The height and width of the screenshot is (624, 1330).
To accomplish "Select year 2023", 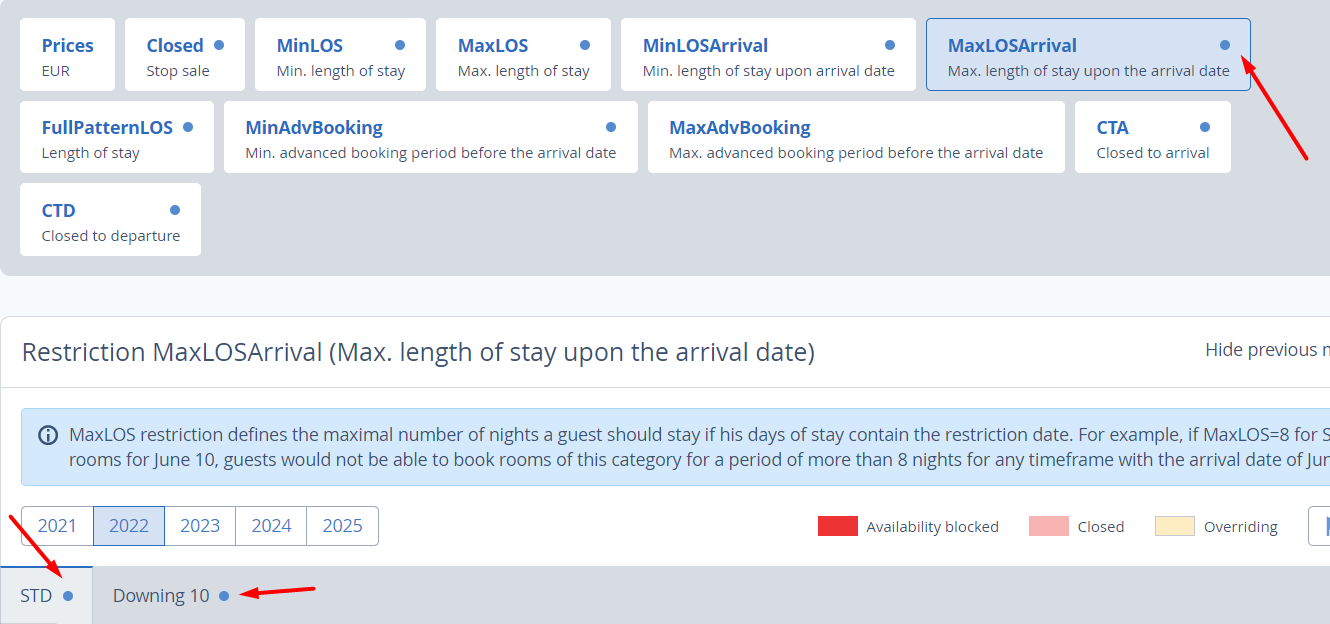I will click(200, 526).
